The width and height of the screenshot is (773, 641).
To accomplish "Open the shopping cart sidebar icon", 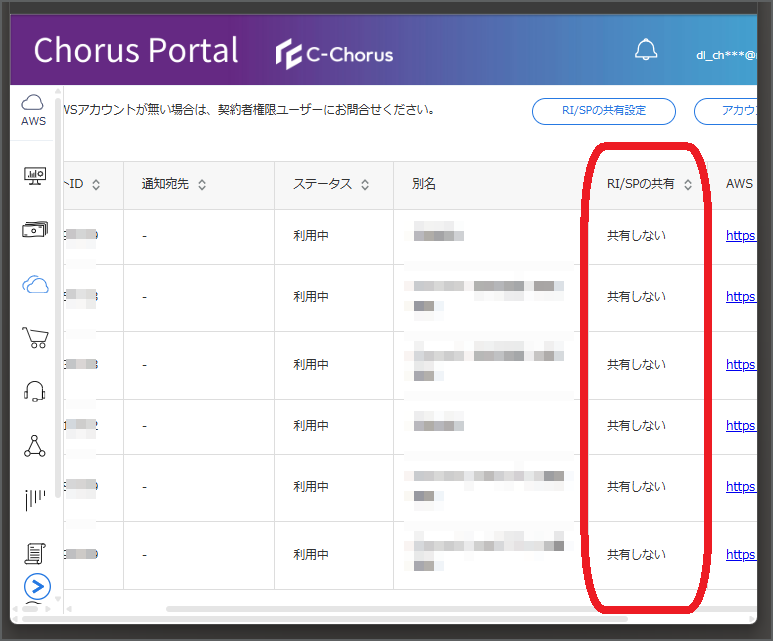I will [x=35, y=338].
